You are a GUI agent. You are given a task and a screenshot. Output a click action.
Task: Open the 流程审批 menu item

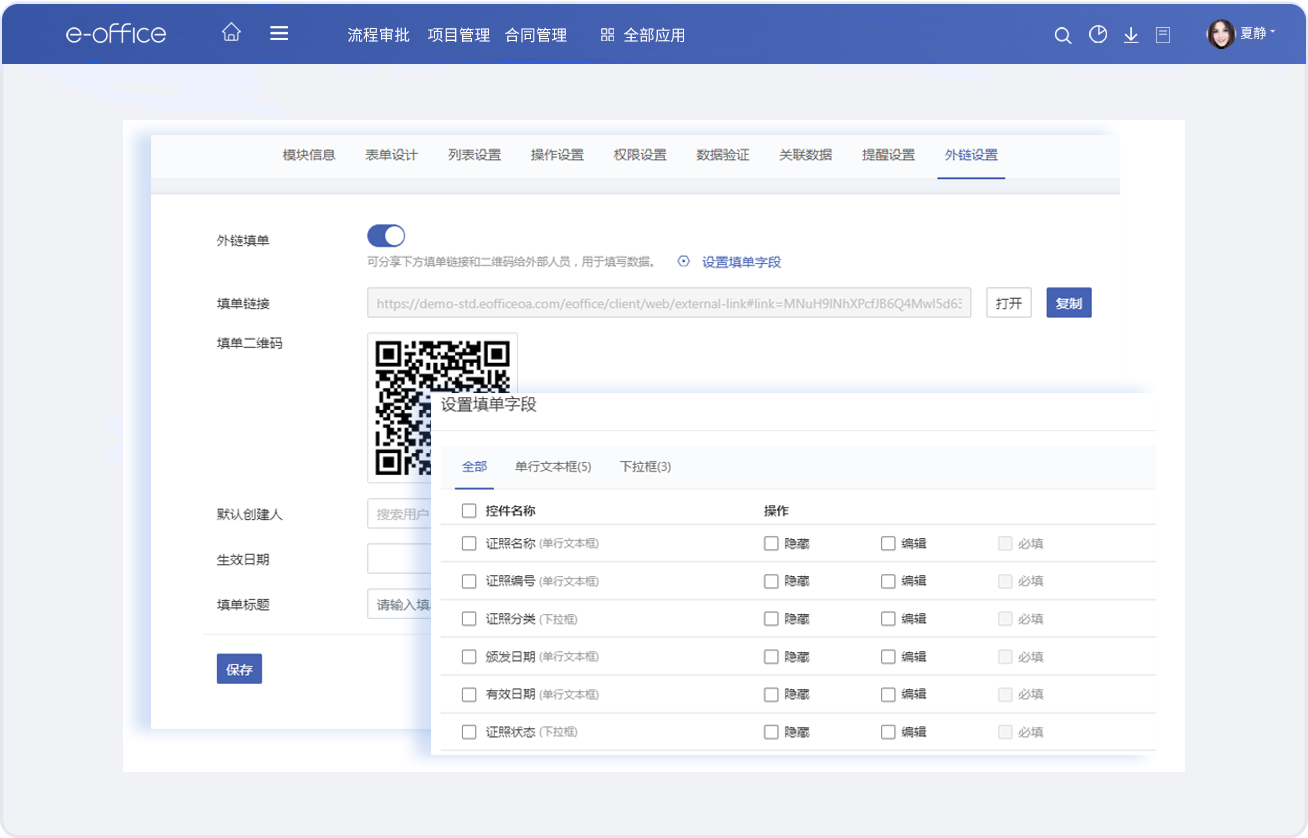tap(378, 35)
